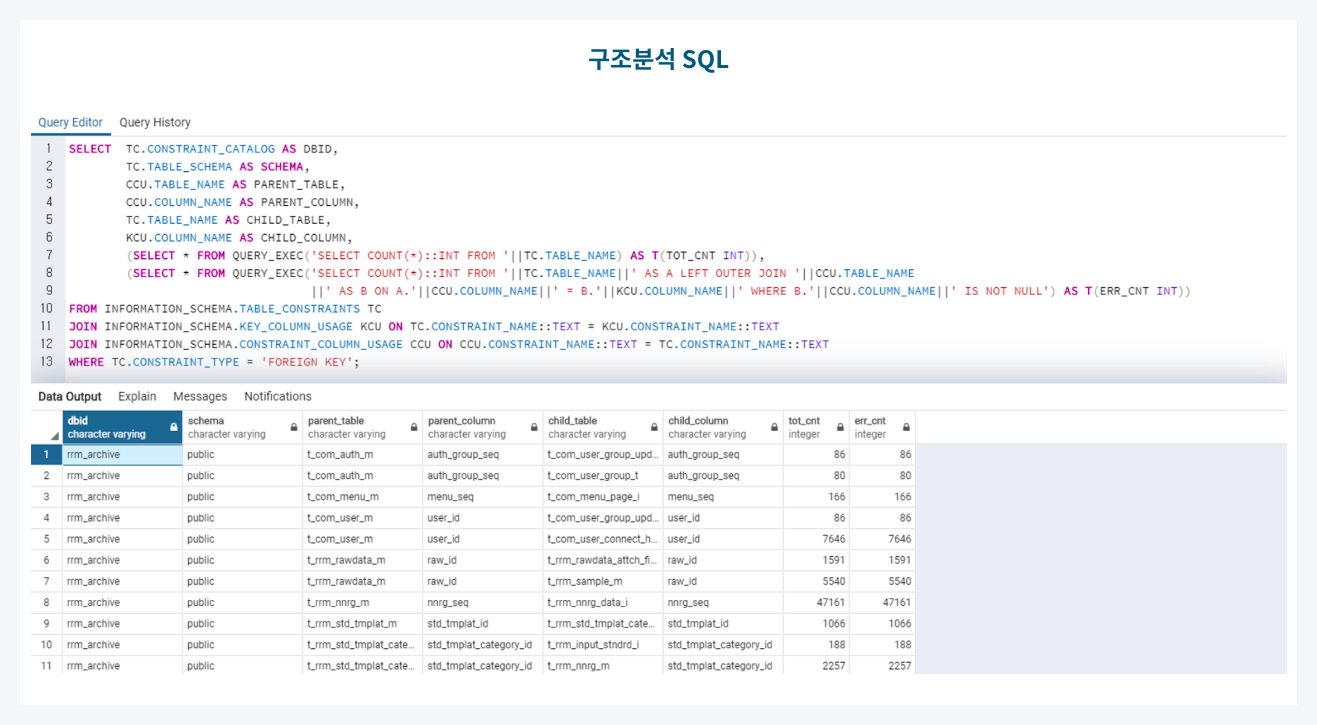Switch to the Query History tab
Image resolution: width=1317 pixels, height=725 pixels.
153,121
